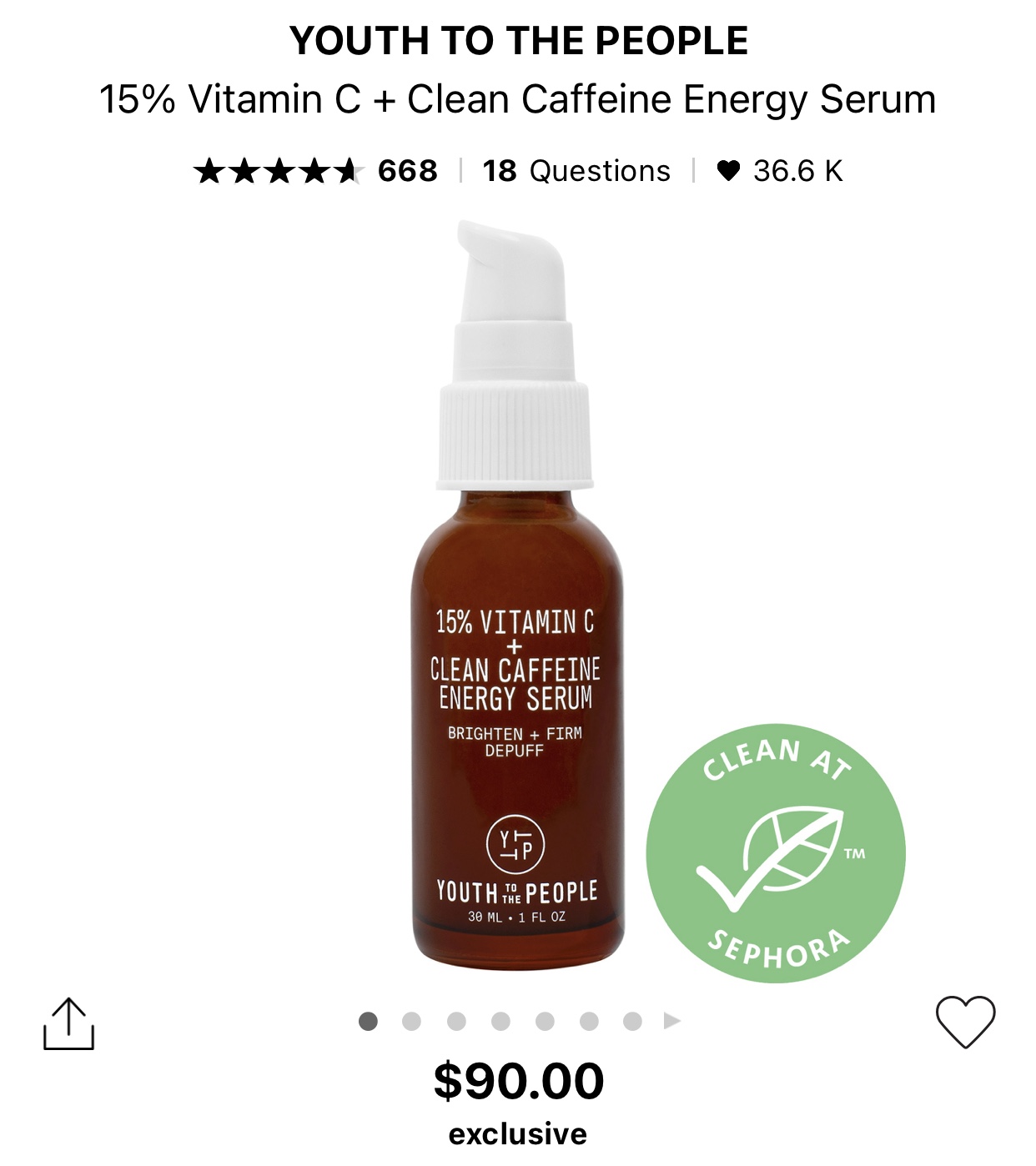The width and height of the screenshot is (1036, 1166).
Task: Tap the 36.6 K loves count
Action: [x=798, y=171]
